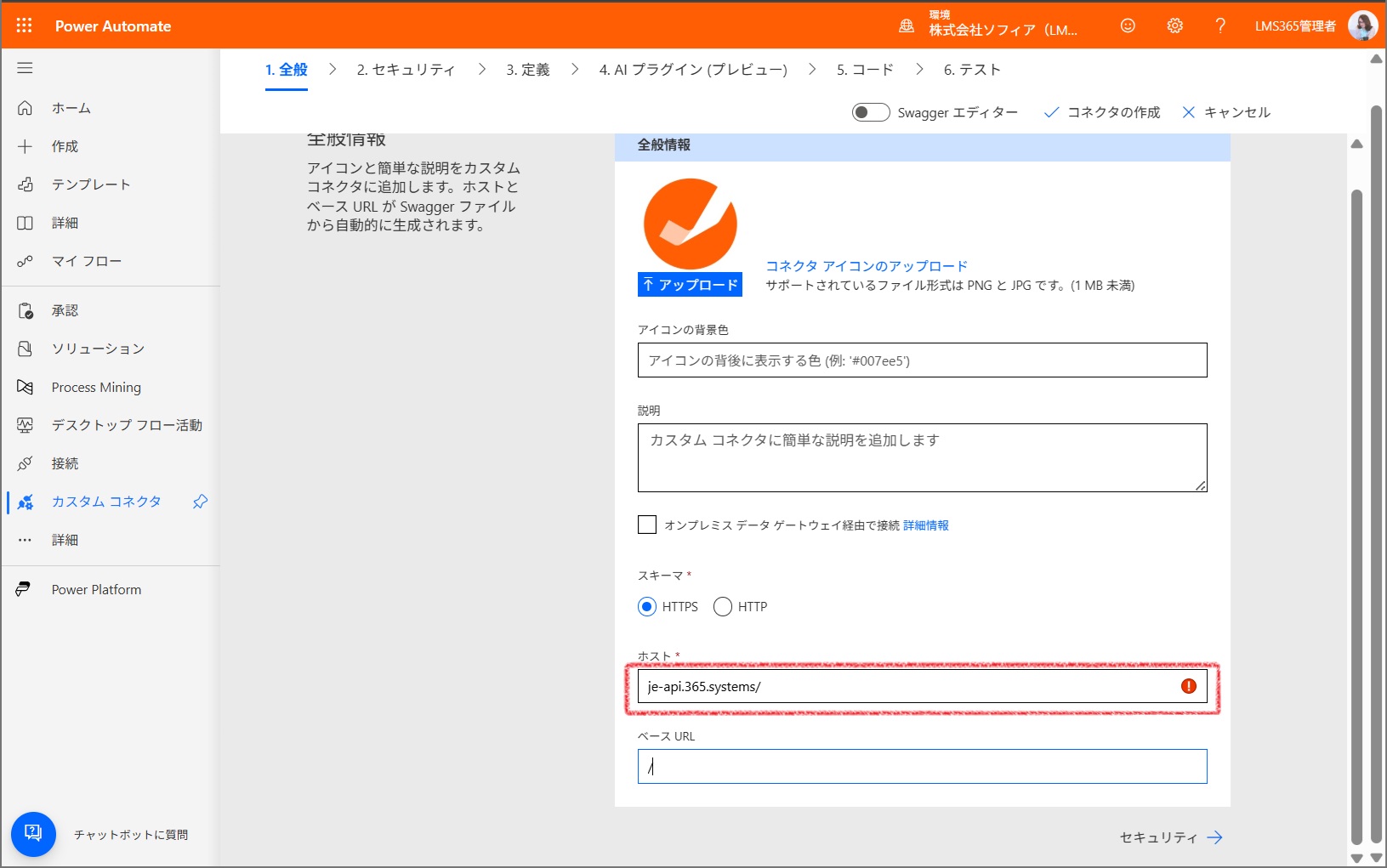This screenshot has height=868, width=1387.
Task: Click the アップロード button
Action: 690,285
